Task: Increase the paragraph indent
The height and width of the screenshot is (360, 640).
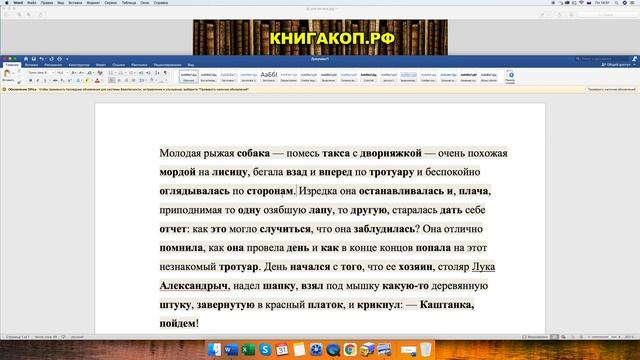Action: 148,73
